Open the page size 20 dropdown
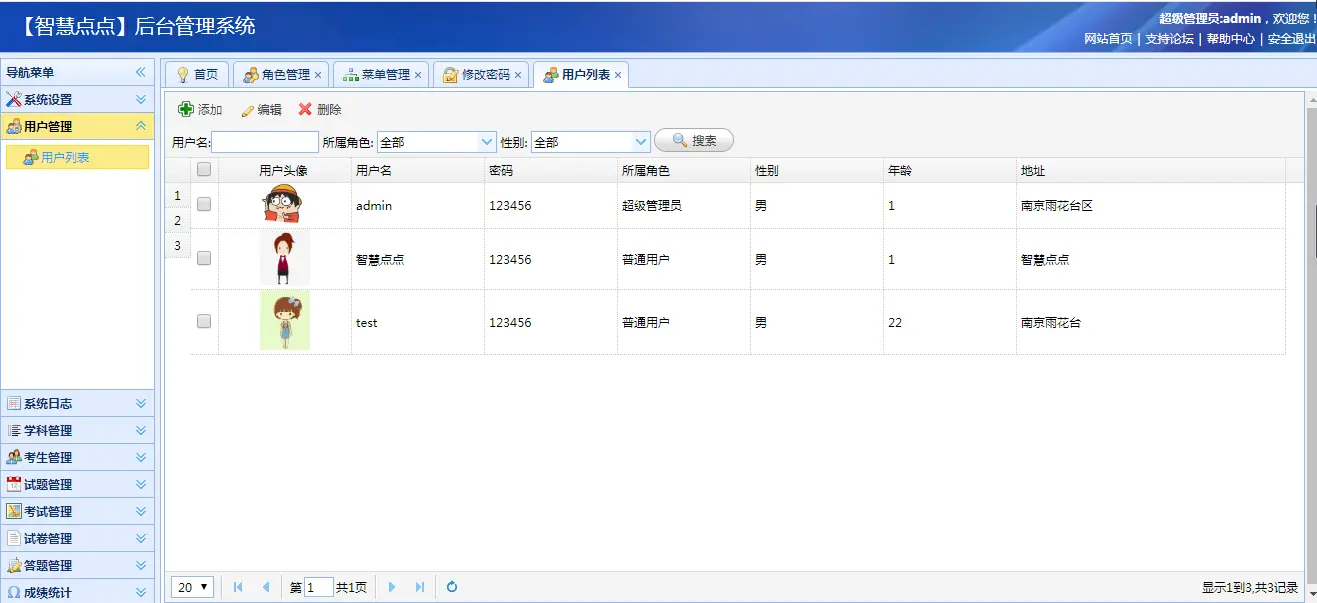1317x603 pixels. (193, 587)
